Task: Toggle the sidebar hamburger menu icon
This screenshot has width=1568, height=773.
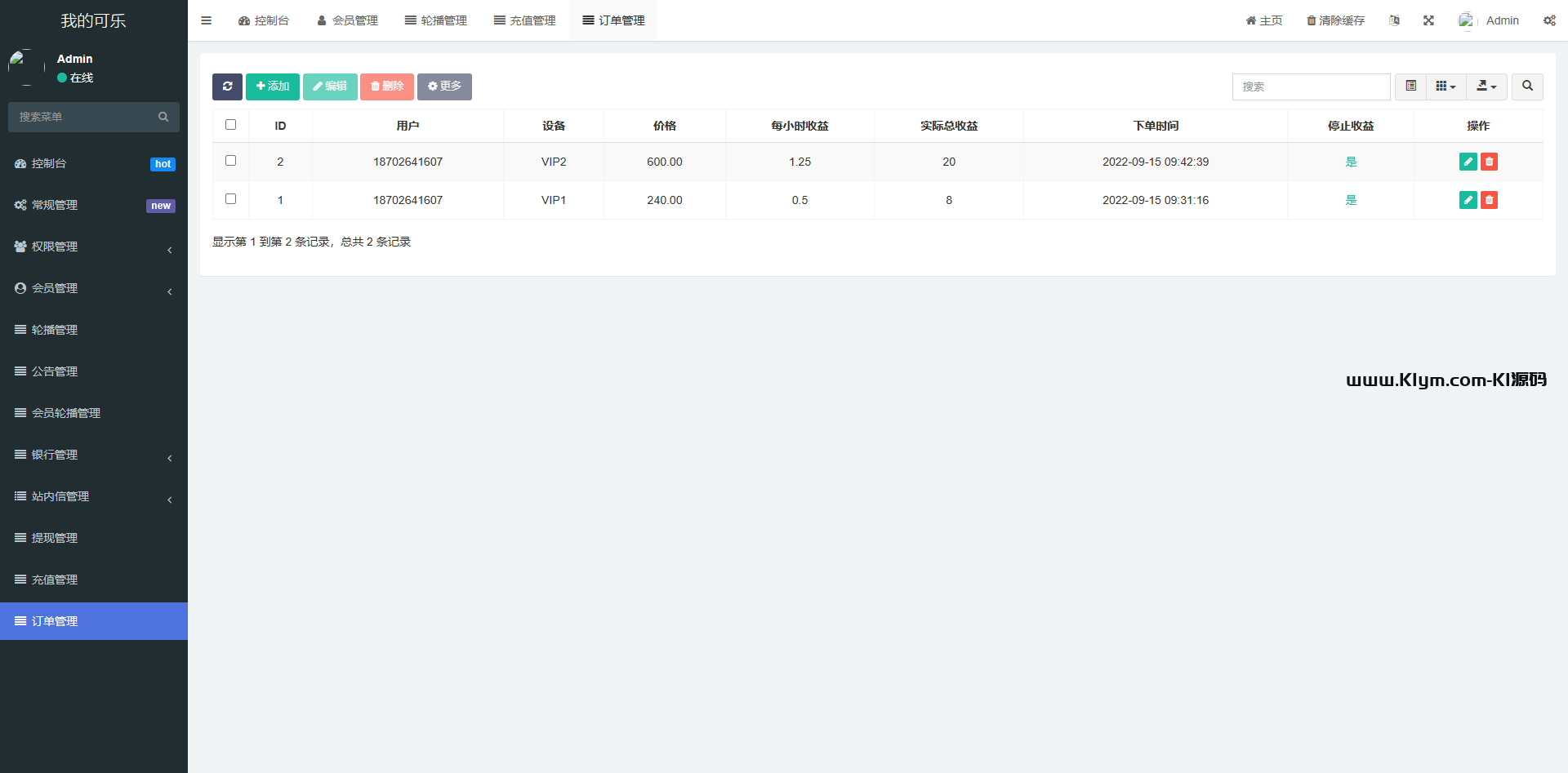Action: coord(206,20)
